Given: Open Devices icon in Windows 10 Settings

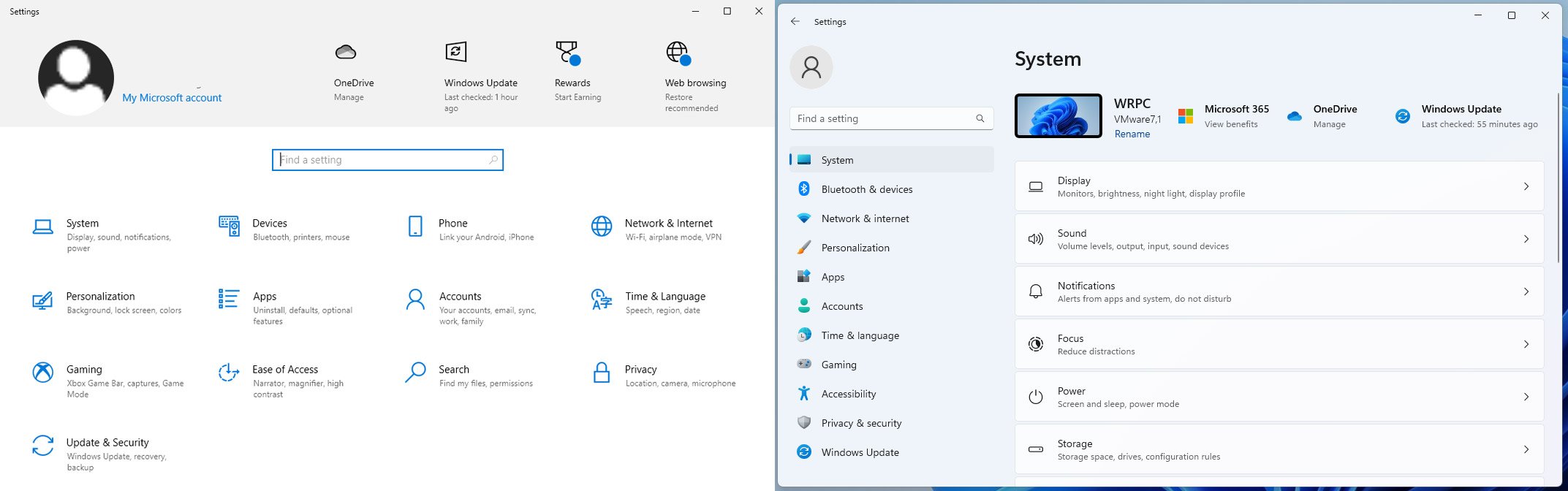Looking at the screenshot, I should pyautogui.click(x=229, y=227).
